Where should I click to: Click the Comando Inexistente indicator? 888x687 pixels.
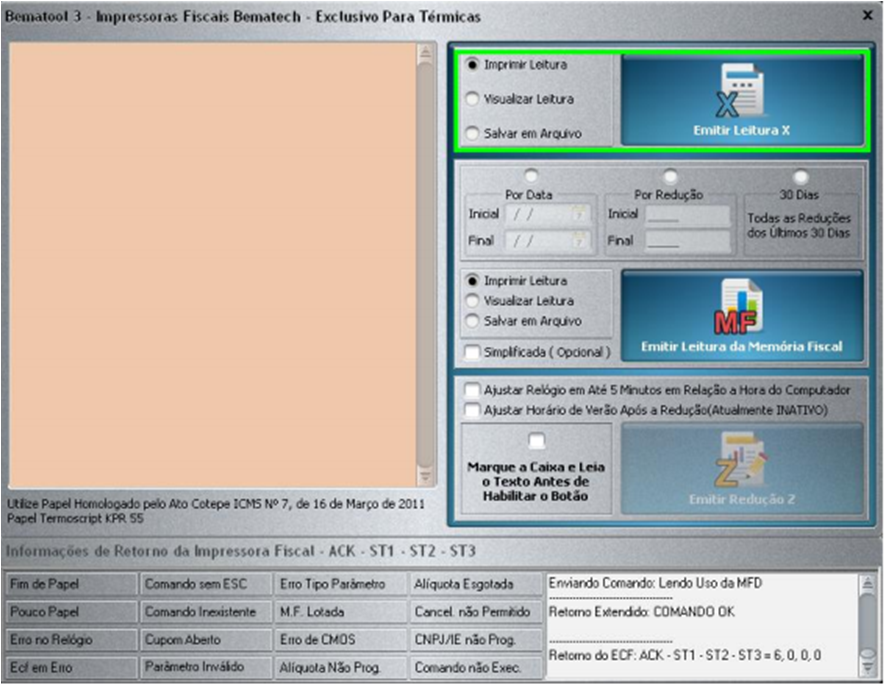(x=206, y=612)
